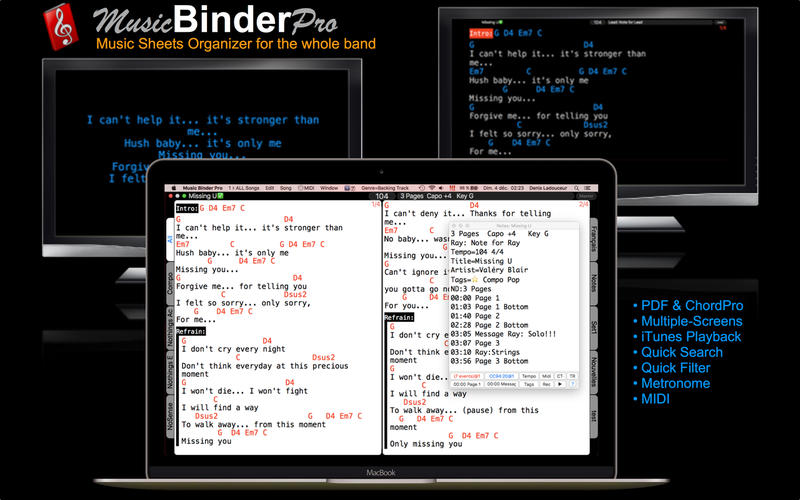The width and height of the screenshot is (800, 500).
Task: Click the play triangle in Notes window
Action: click(560, 384)
